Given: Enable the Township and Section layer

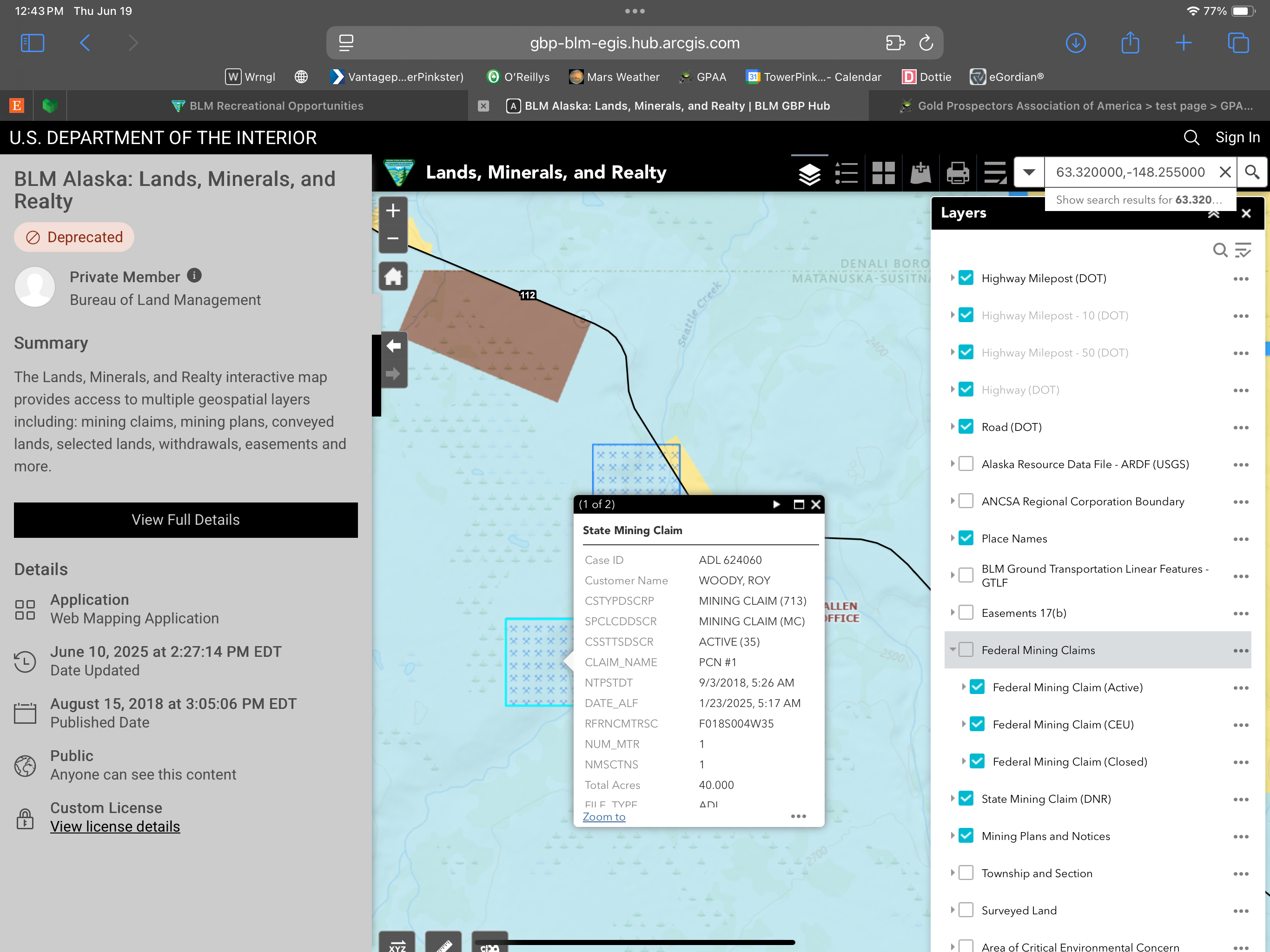Looking at the screenshot, I should click(966, 873).
